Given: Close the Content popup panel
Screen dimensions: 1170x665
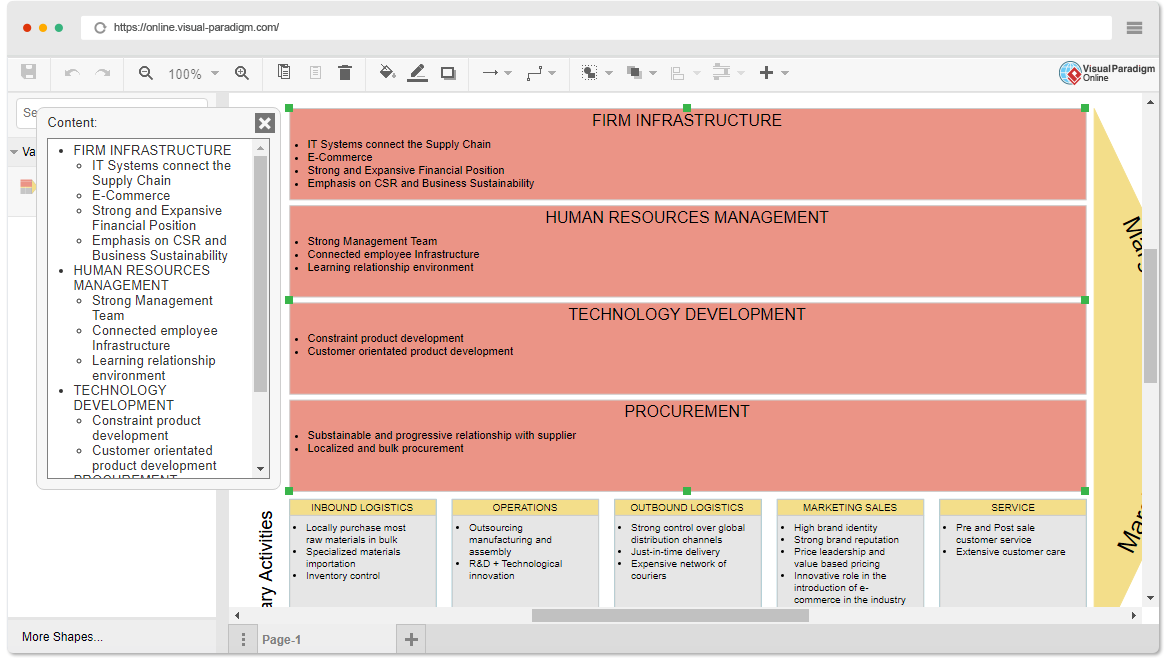Looking at the screenshot, I should click(x=265, y=123).
